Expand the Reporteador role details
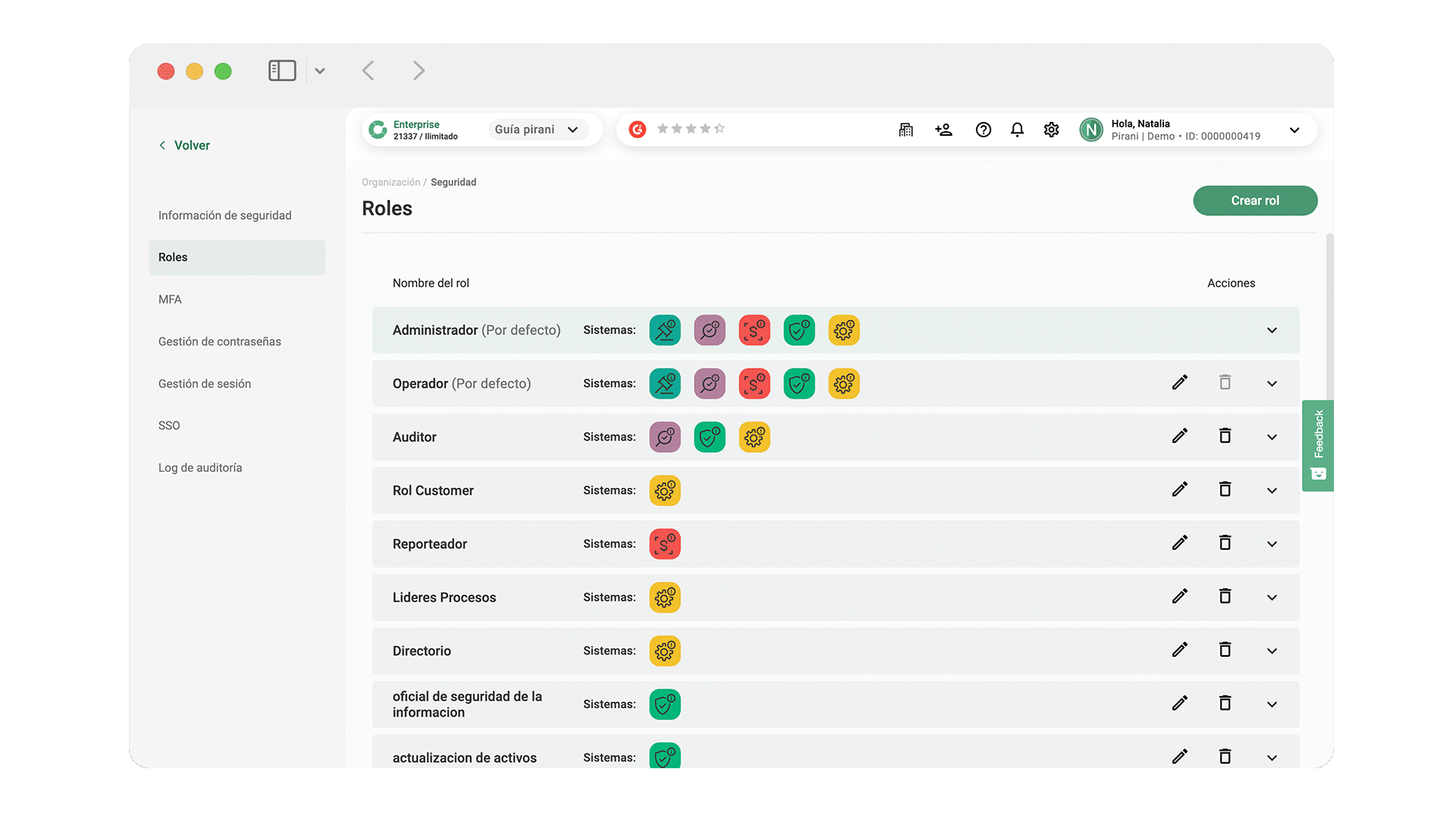Screen dimensions: 1456x819 click(1272, 544)
